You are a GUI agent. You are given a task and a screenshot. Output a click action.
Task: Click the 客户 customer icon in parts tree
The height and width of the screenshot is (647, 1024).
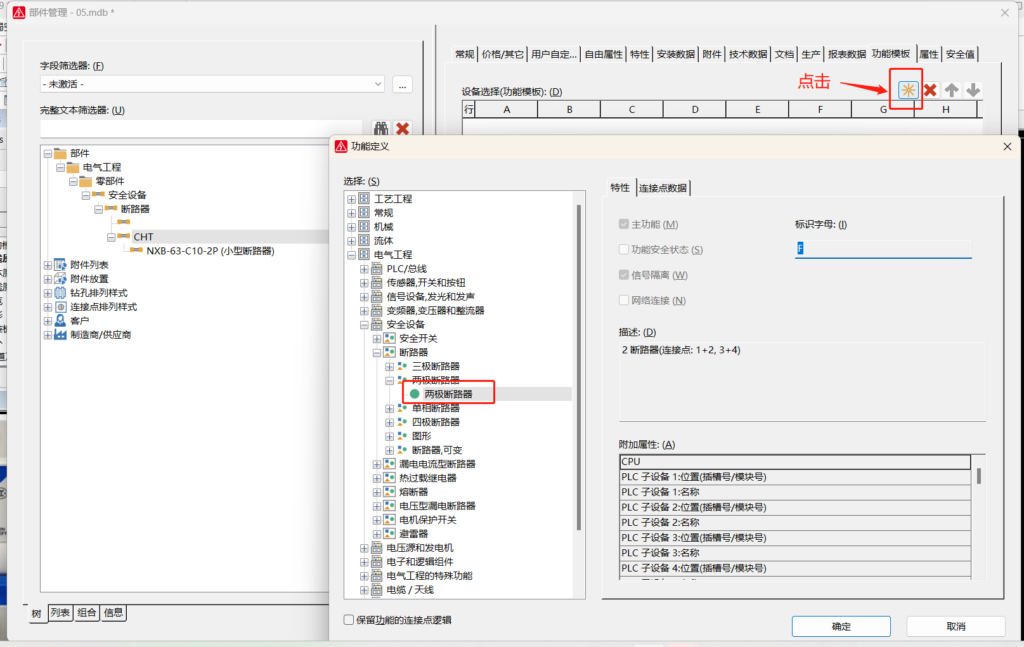pyautogui.click(x=61, y=321)
